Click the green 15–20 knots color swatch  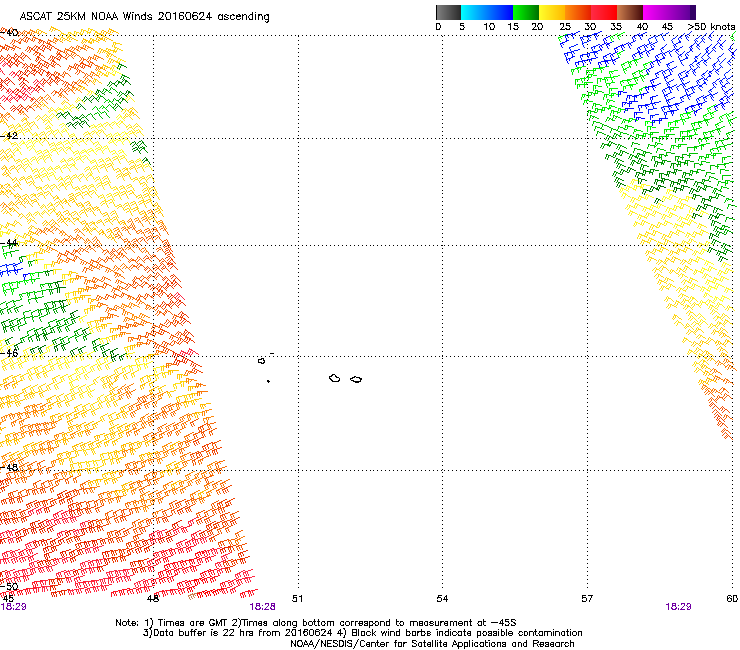point(526,12)
